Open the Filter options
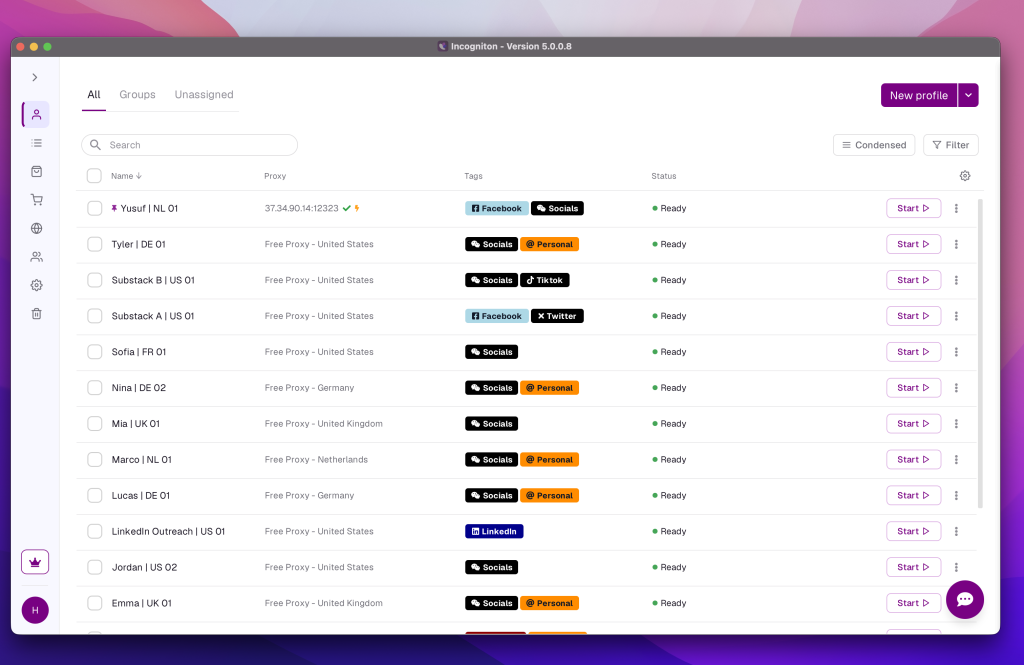 point(951,145)
